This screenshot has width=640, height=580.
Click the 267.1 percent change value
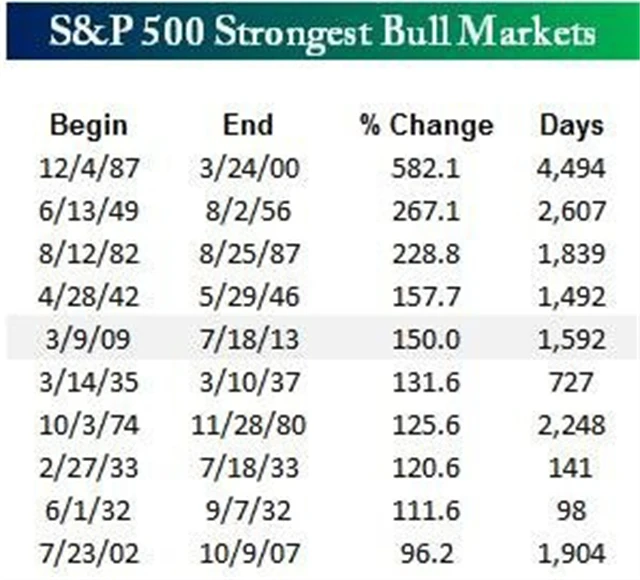[x=426, y=210]
